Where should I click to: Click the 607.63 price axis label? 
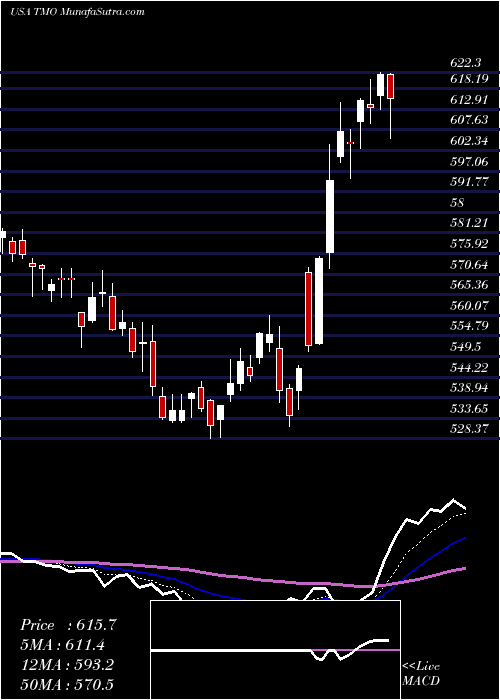469,121
